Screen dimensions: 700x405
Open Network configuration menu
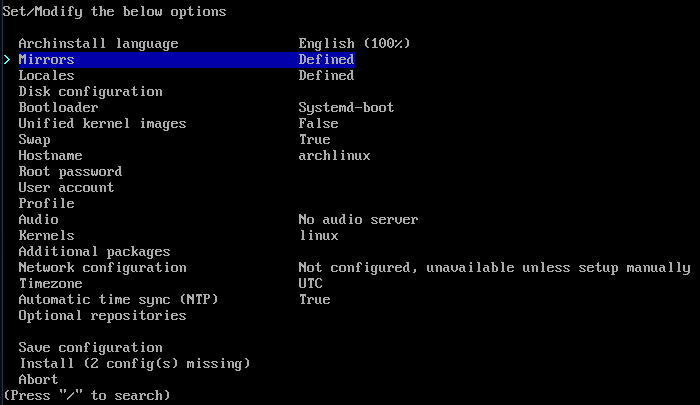click(x=102, y=268)
